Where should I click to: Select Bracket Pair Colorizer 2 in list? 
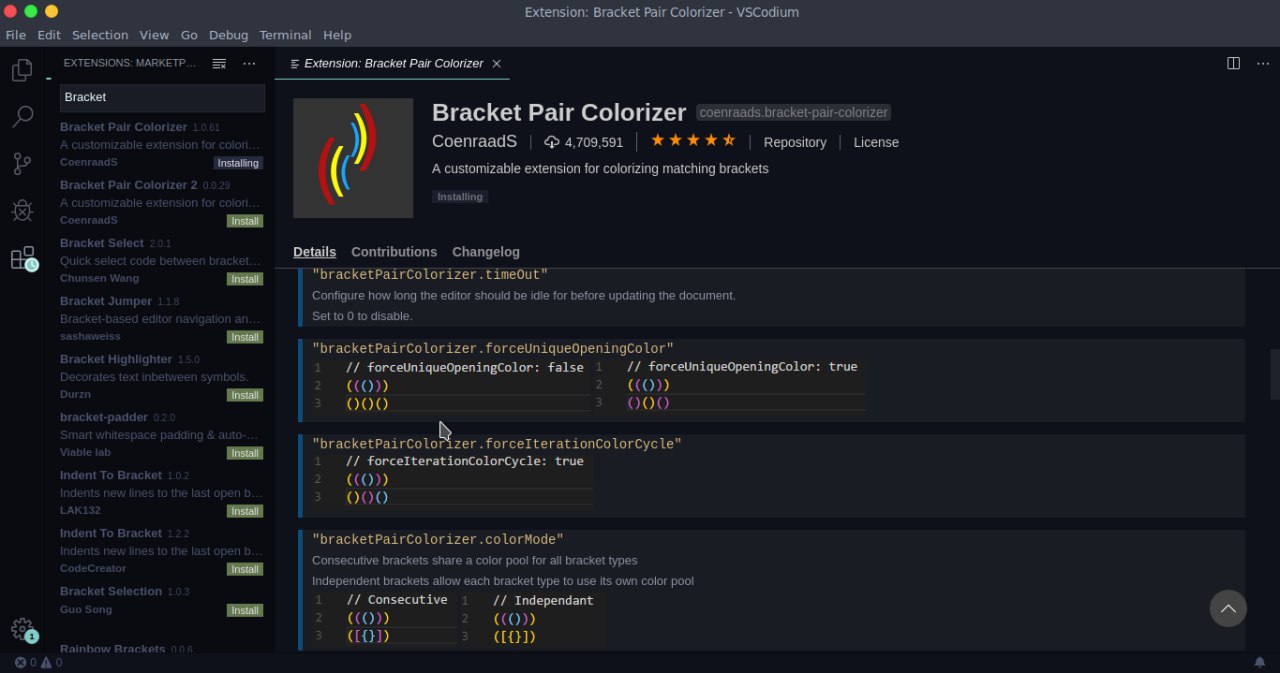(x=160, y=202)
